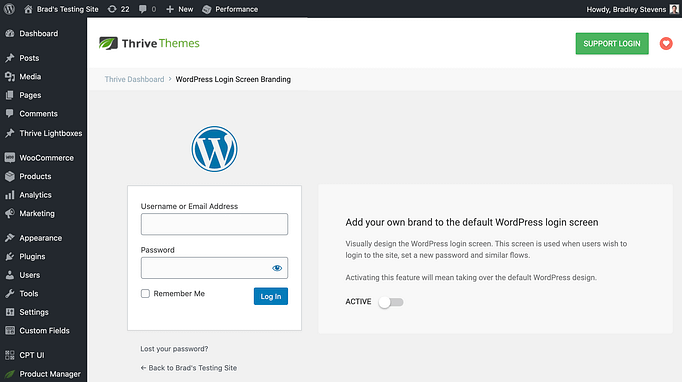Click the SUPPORT LOGIN button

[x=612, y=44]
